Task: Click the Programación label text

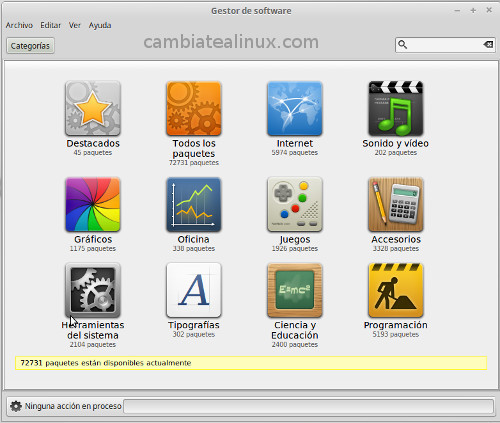Action: click(x=396, y=325)
